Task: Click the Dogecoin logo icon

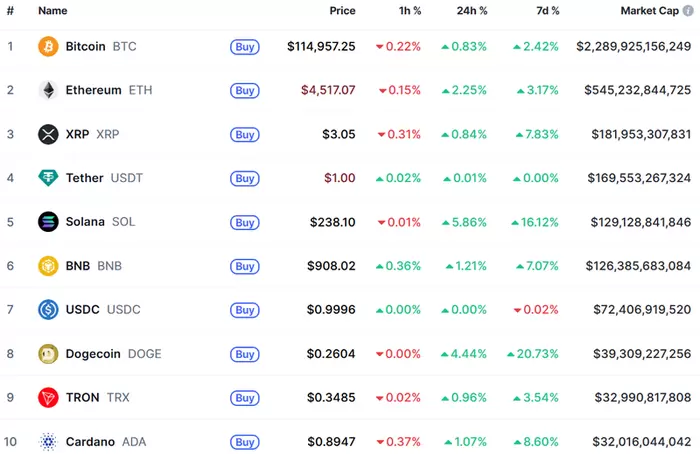Action: coord(48,354)
